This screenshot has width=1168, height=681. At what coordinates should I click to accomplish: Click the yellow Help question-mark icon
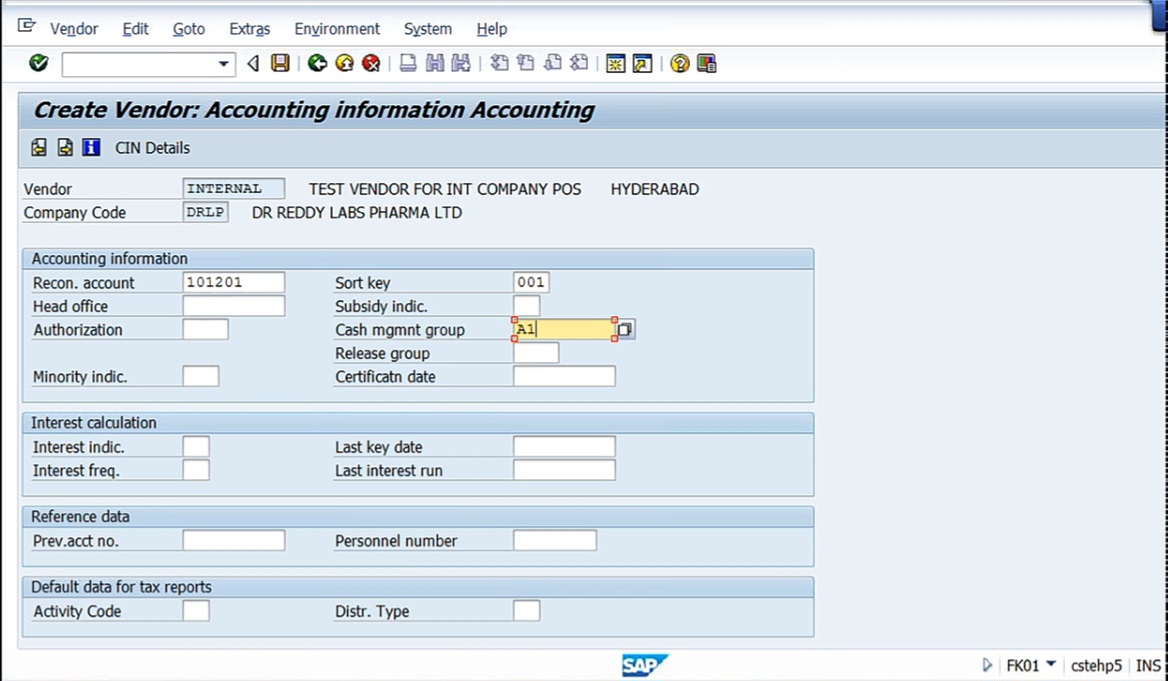tap(679, 63)
